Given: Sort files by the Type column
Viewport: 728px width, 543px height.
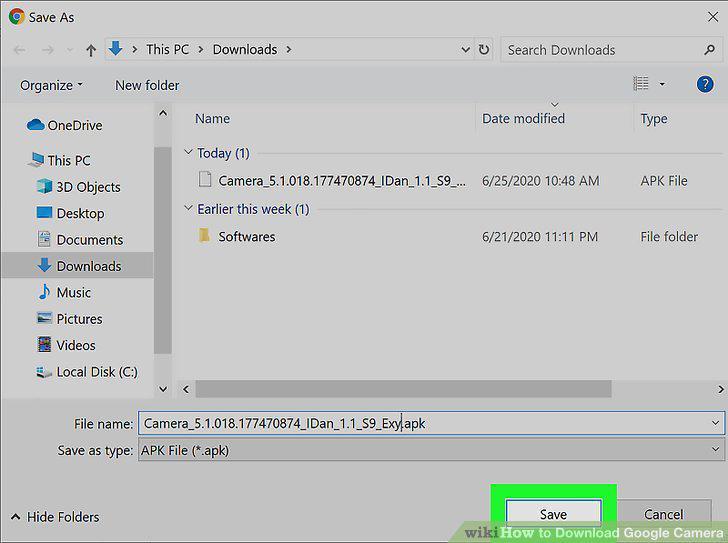Looking at the screenshot, I should (654, 119).
